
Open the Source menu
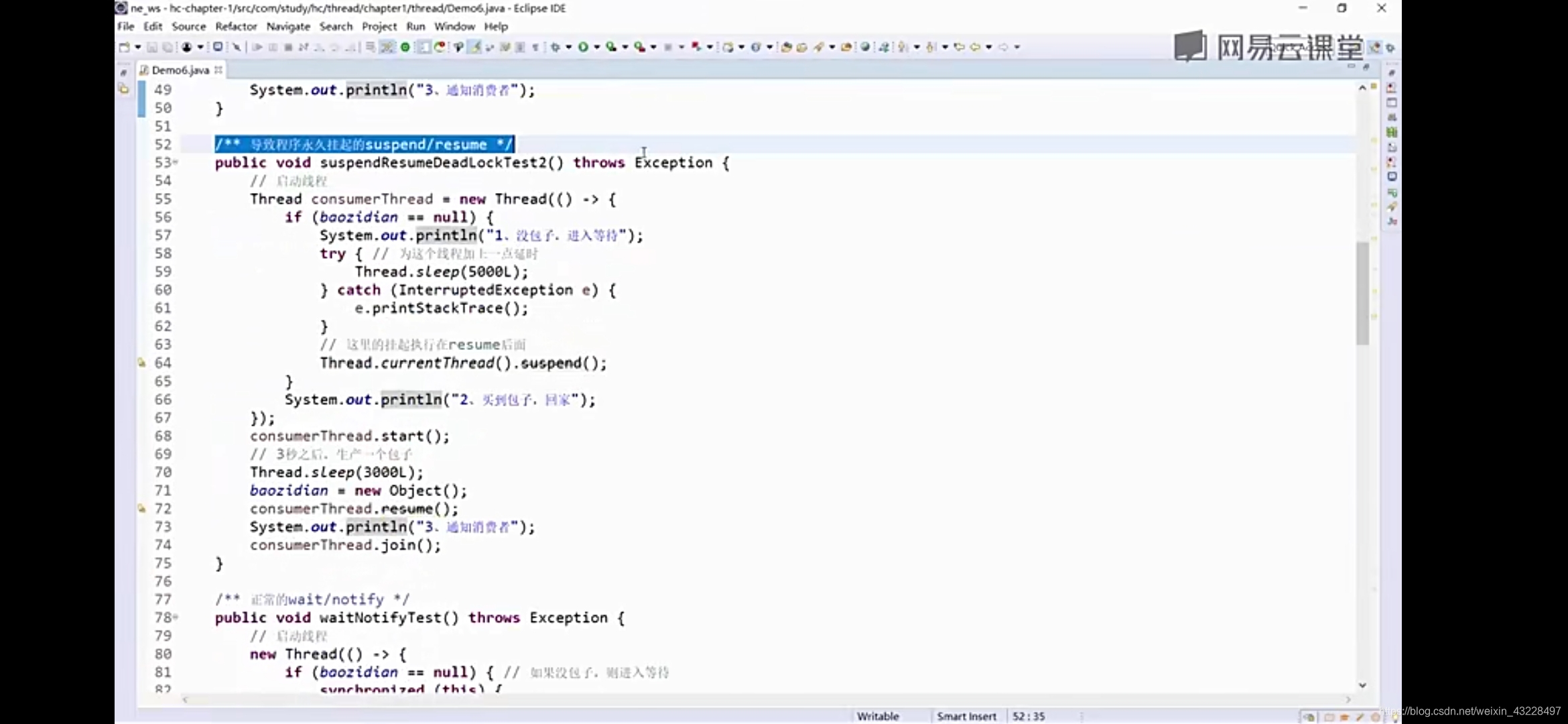coord(189,26)
